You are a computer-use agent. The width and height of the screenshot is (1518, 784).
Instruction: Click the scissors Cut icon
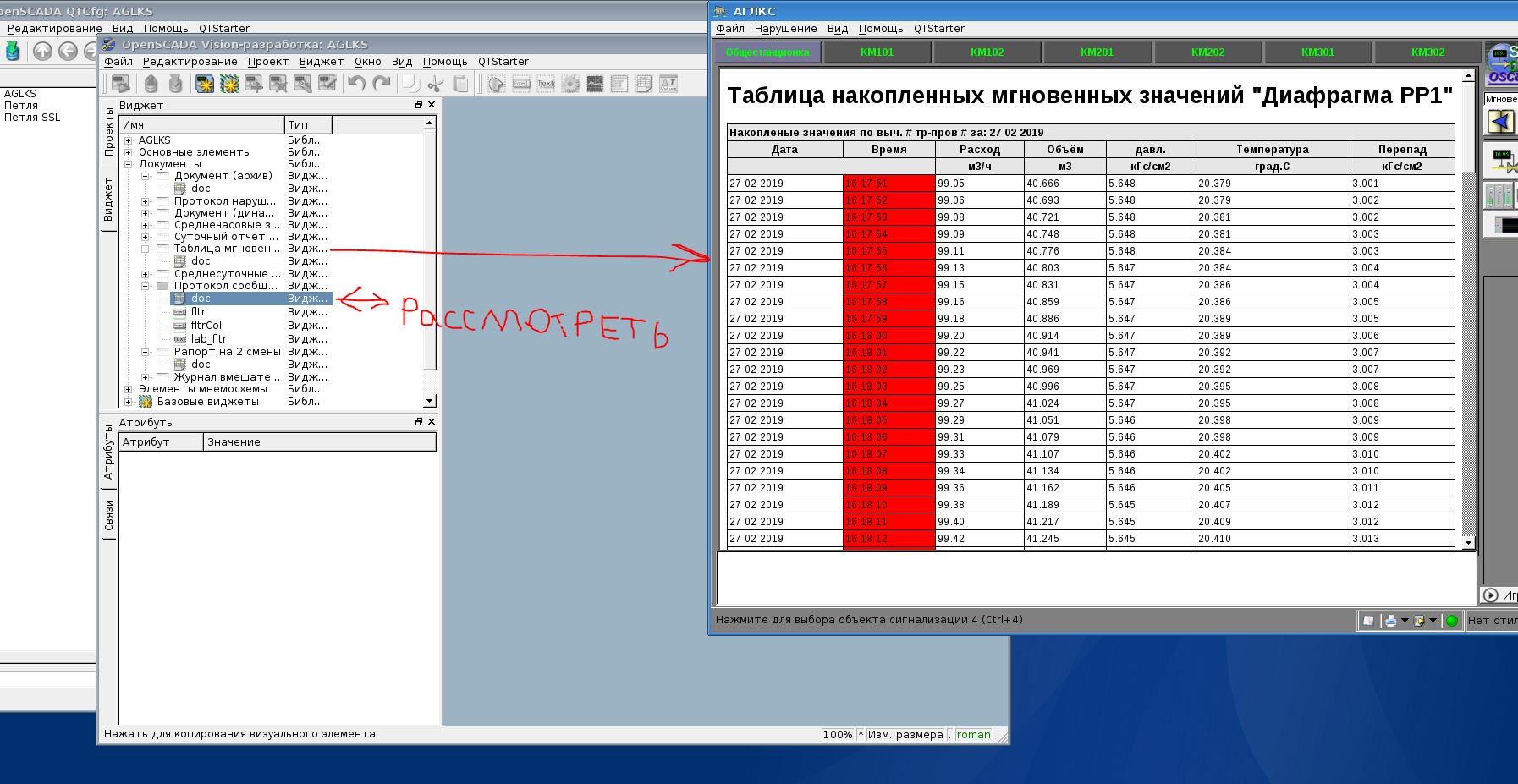coord(435,84)
